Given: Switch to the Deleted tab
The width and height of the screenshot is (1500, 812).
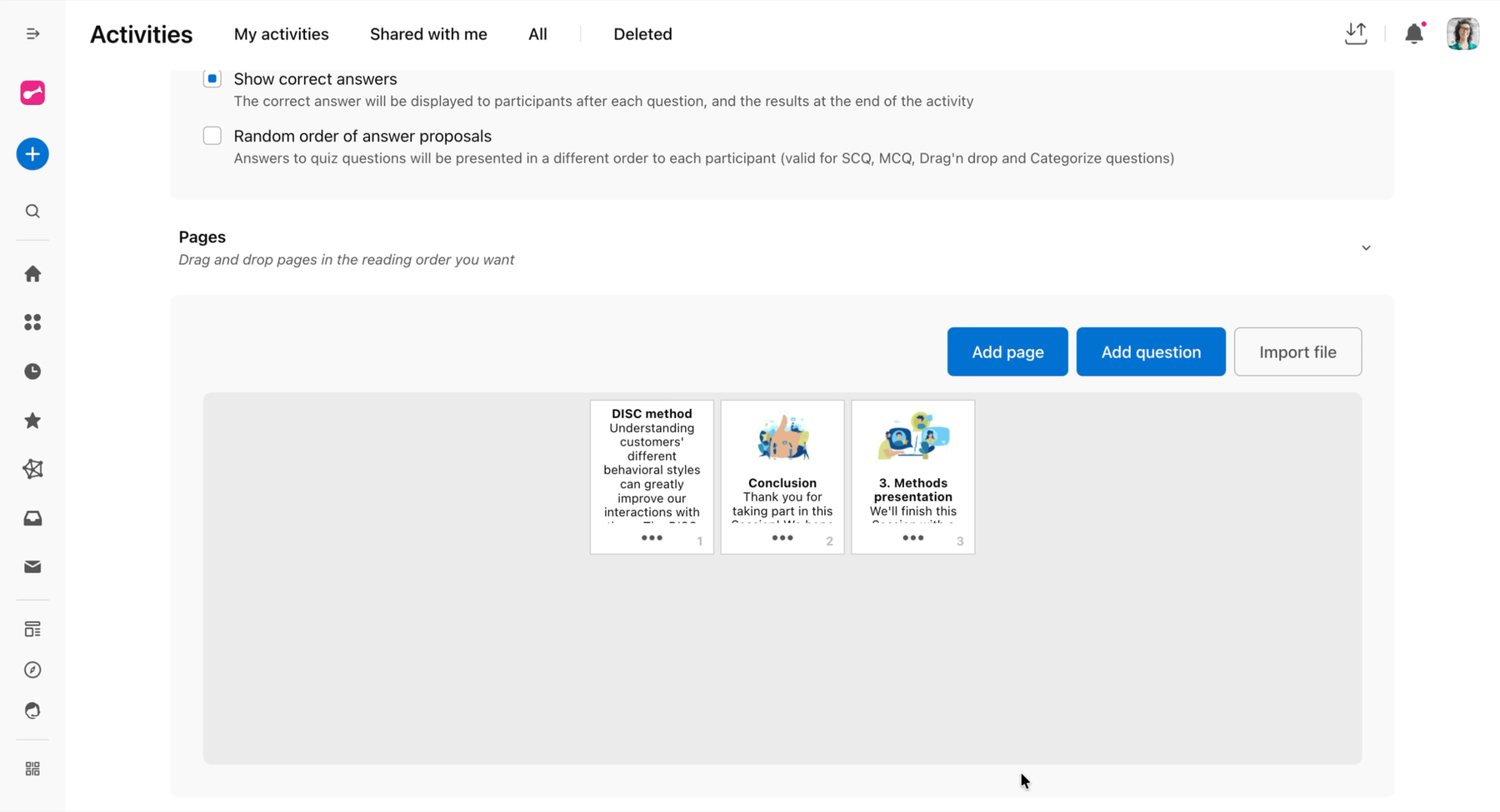Looking at the screenshot, I should (642, 34).
